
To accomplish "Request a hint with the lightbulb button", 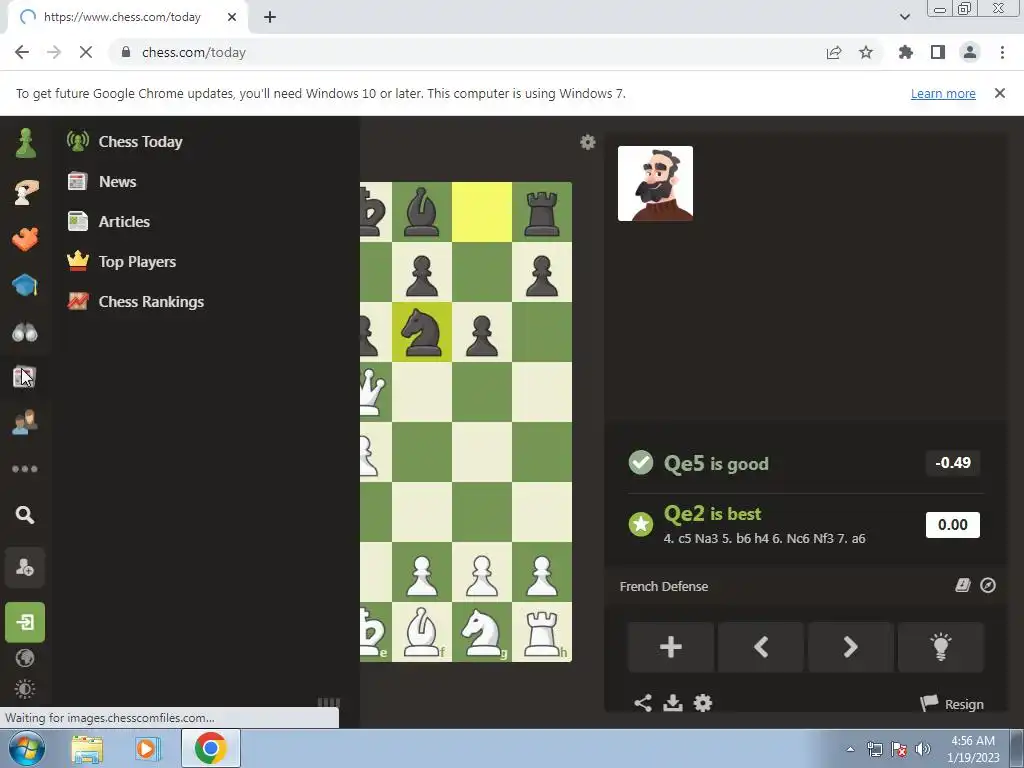I will click(940, 647).
